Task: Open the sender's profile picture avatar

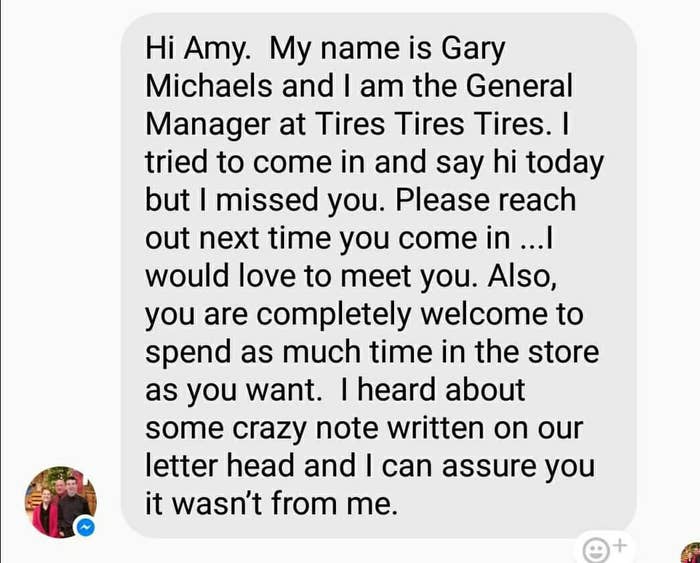Action: click(x=61, y=502)
